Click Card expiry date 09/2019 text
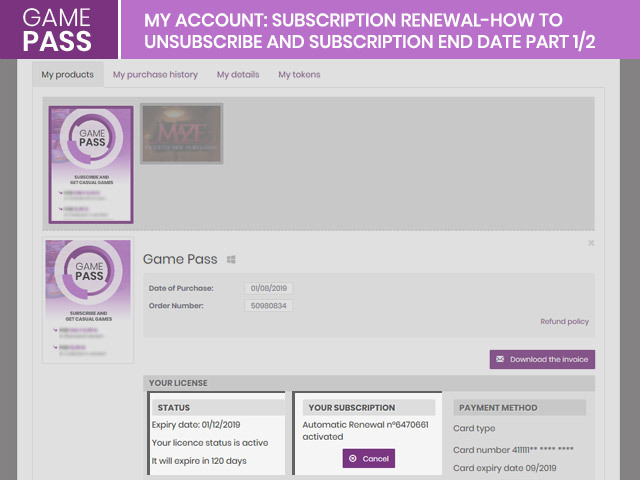This screenshot has width=640, height=480. coord(504,468)
